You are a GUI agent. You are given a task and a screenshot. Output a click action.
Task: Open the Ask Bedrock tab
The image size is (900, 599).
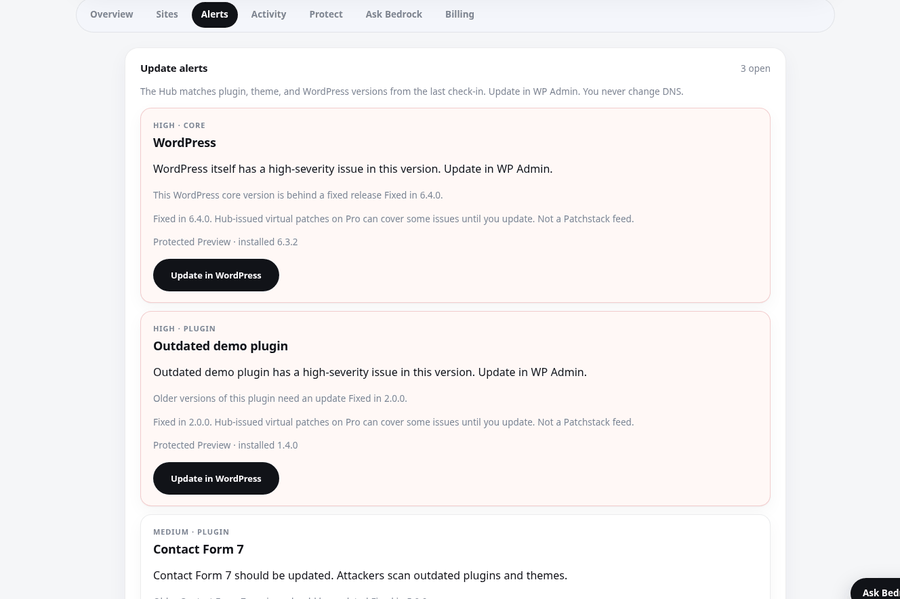tap(394, 14)
